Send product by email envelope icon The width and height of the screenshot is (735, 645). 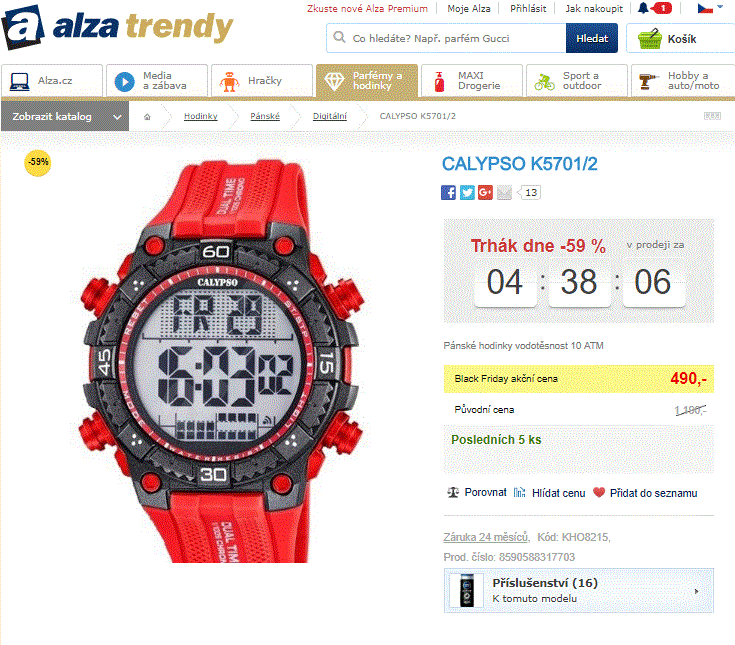point(504,192)
